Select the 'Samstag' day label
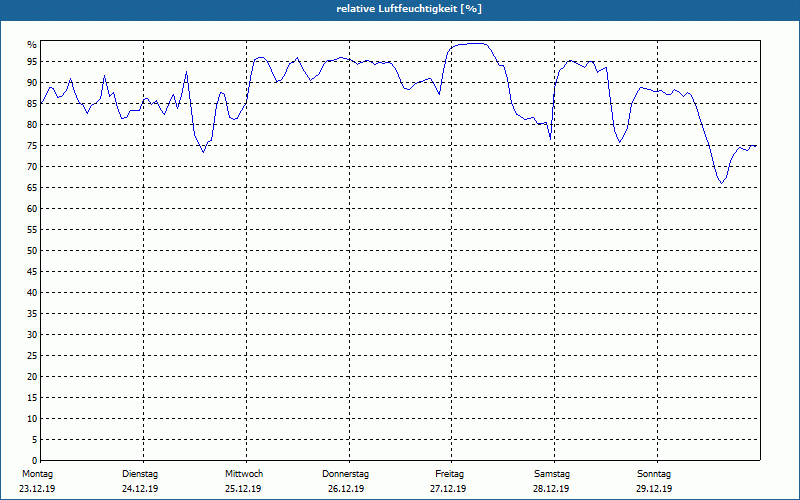The height and width of the screenshot is (500, 800). [x=552, y=474]
